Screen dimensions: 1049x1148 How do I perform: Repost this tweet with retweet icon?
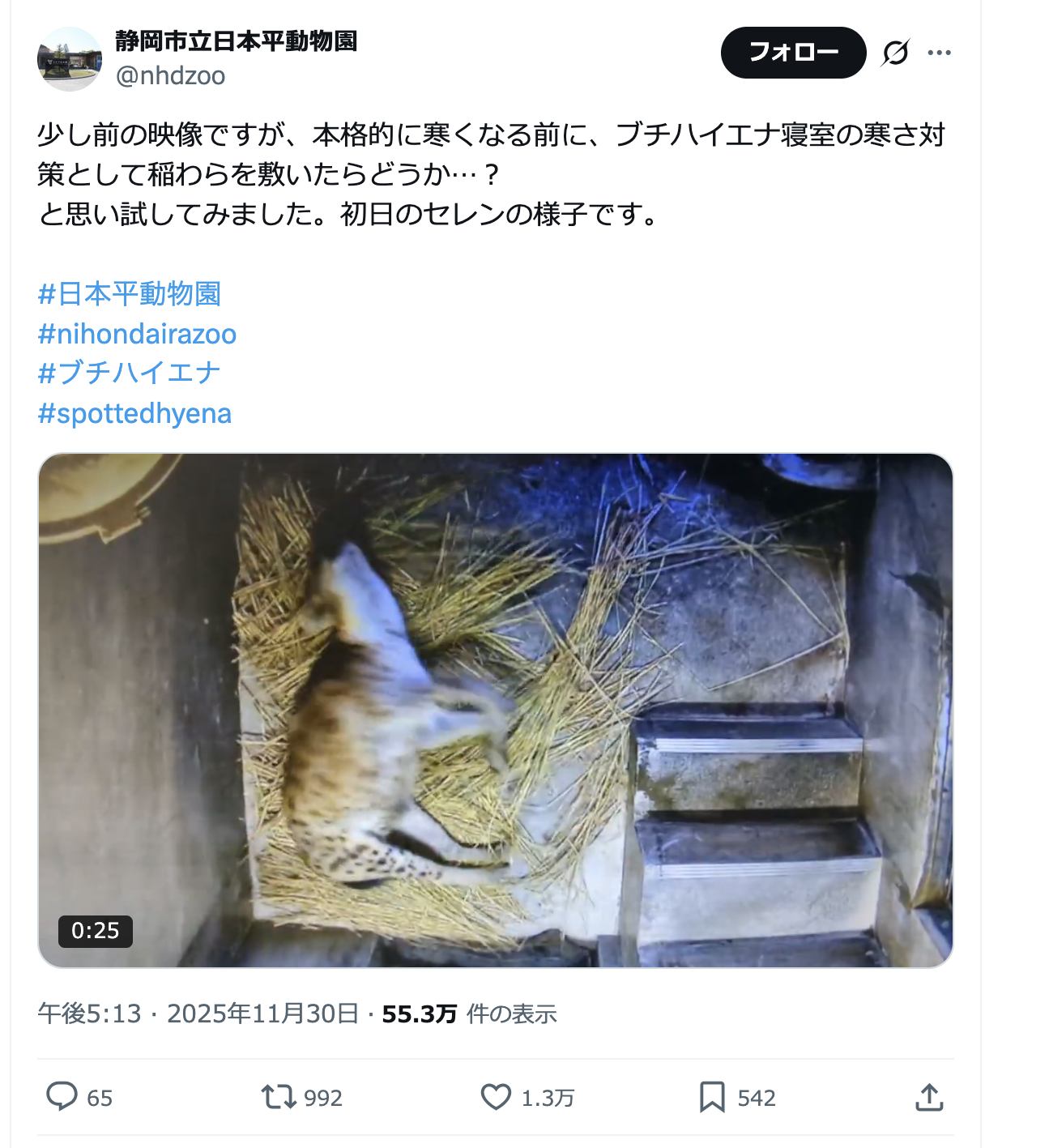278,1097
